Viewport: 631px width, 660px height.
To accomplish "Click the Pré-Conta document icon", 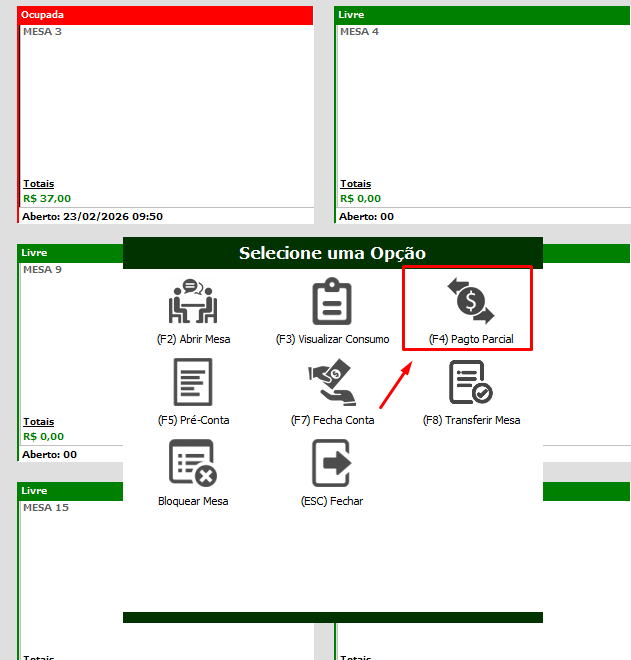I will (x=193, y=382).
